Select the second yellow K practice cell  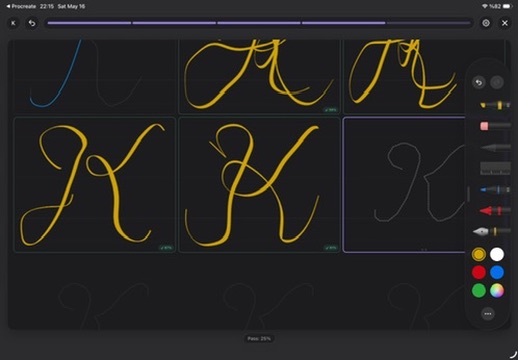(259, 185)
